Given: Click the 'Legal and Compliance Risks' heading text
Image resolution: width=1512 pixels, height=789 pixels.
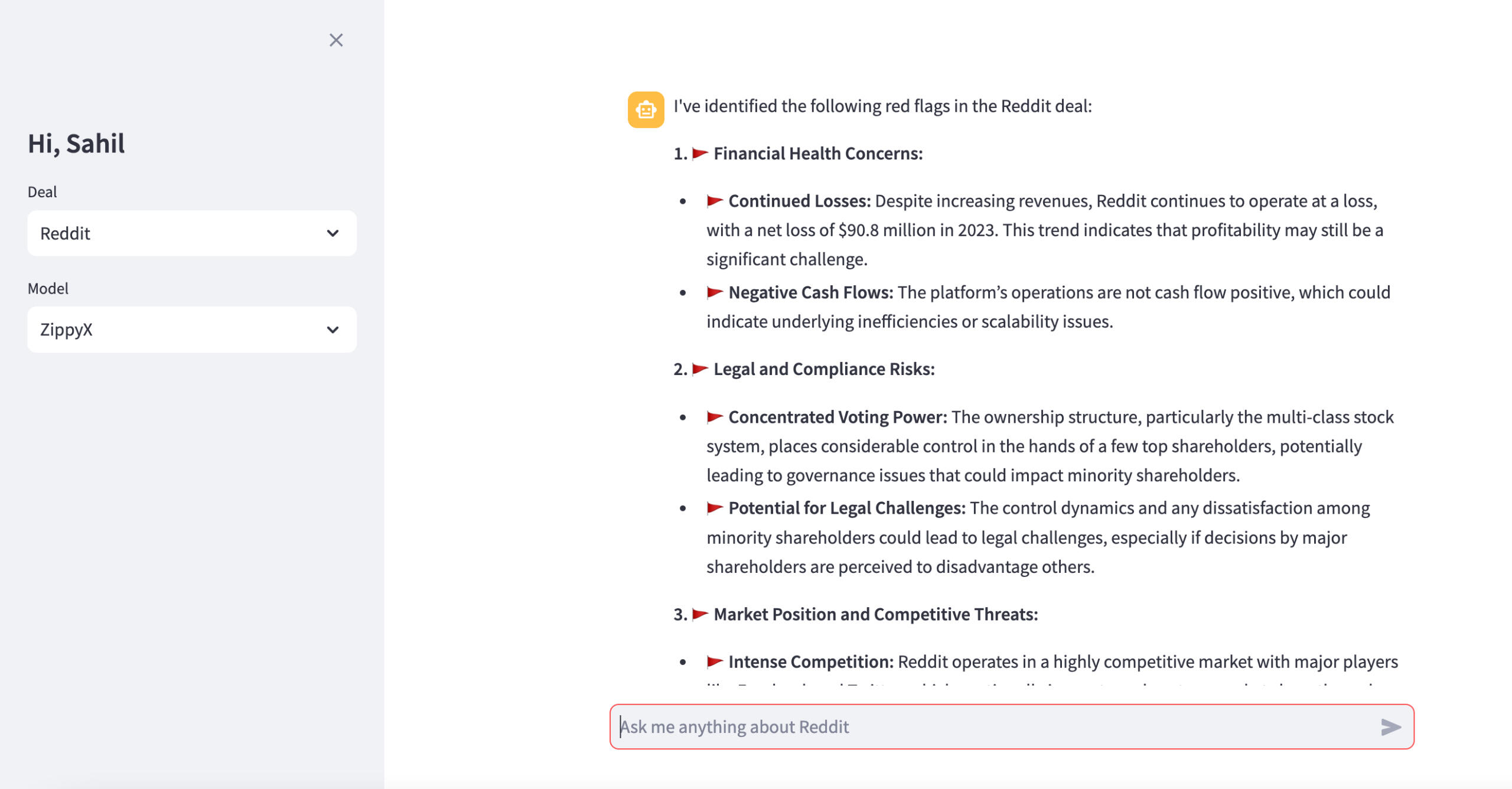Looking at the screenshot, I should pos(824,369).
